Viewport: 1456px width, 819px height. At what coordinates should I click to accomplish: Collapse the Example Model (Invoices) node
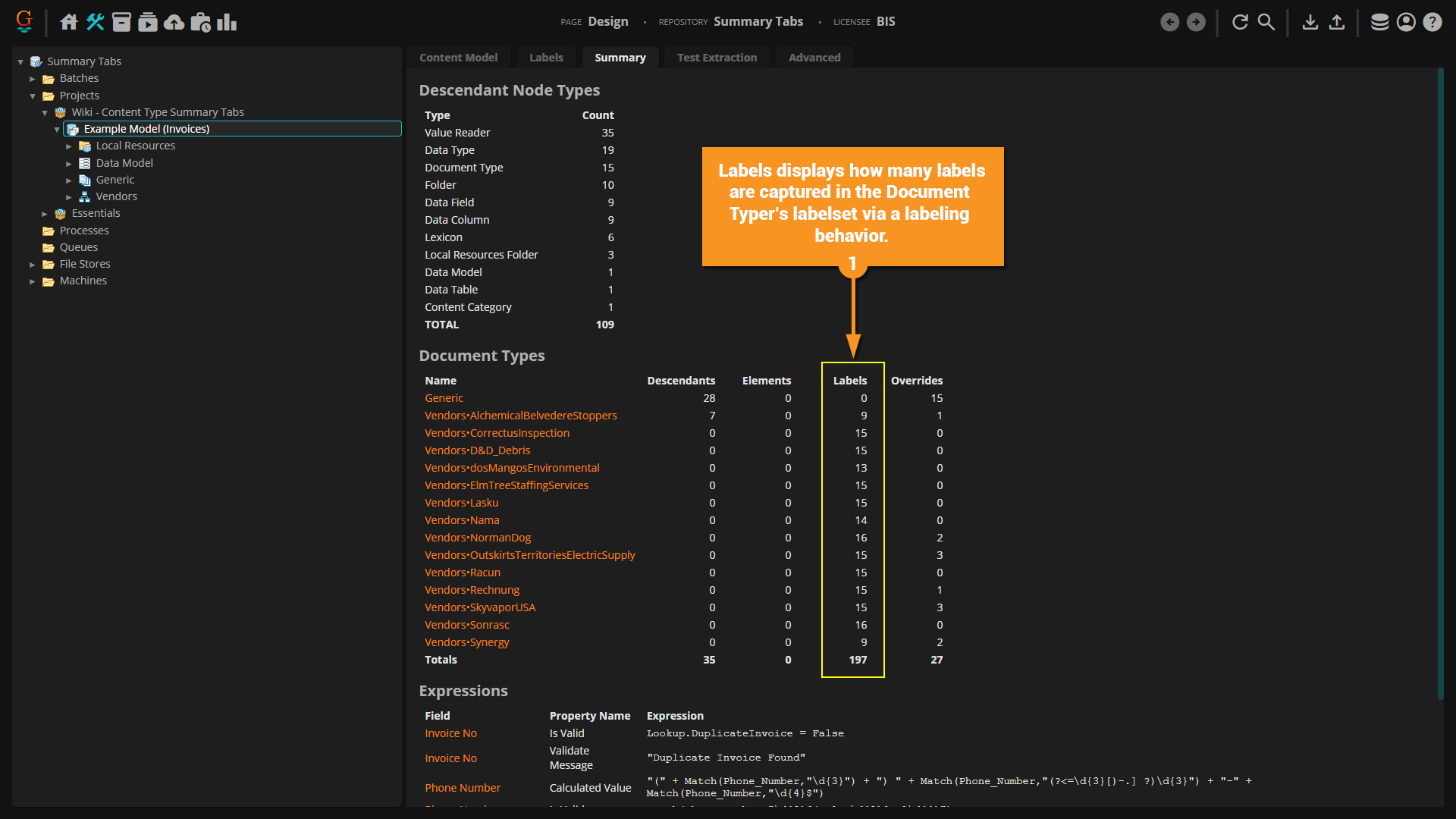pos(57,130)
